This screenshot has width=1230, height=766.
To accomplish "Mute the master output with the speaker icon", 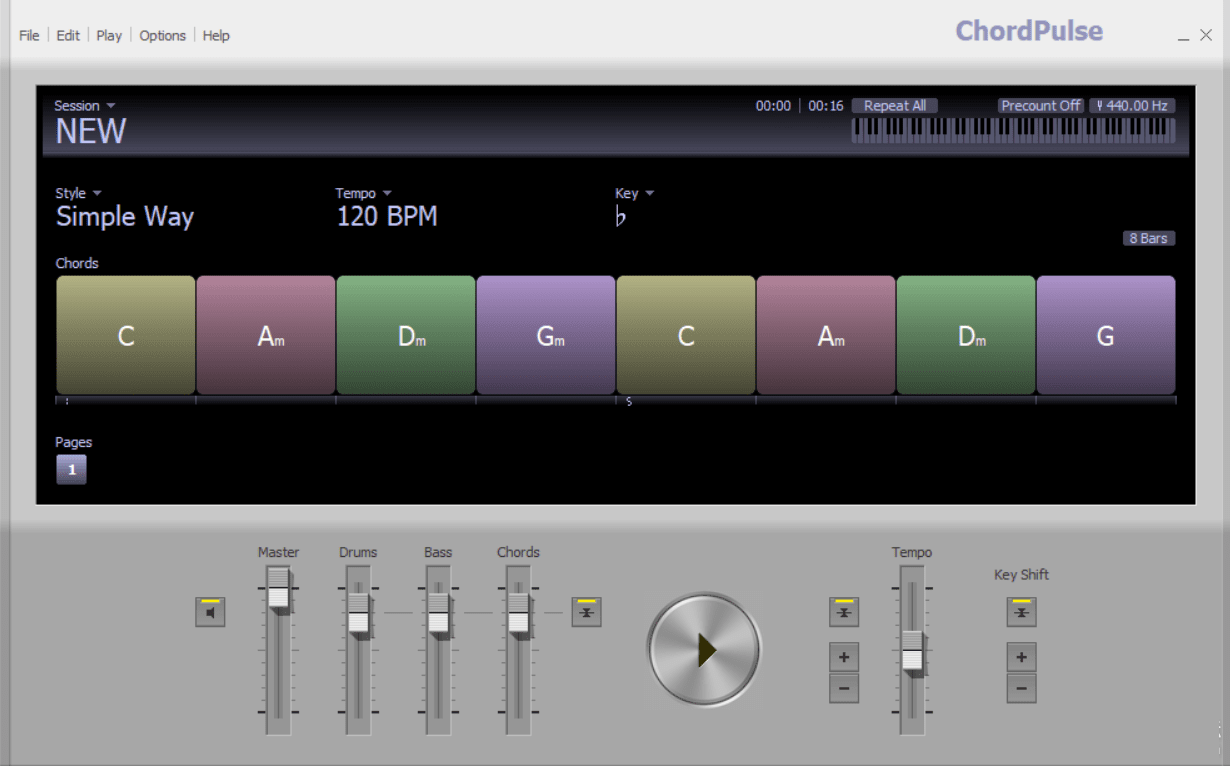I will tap(210, 612).
